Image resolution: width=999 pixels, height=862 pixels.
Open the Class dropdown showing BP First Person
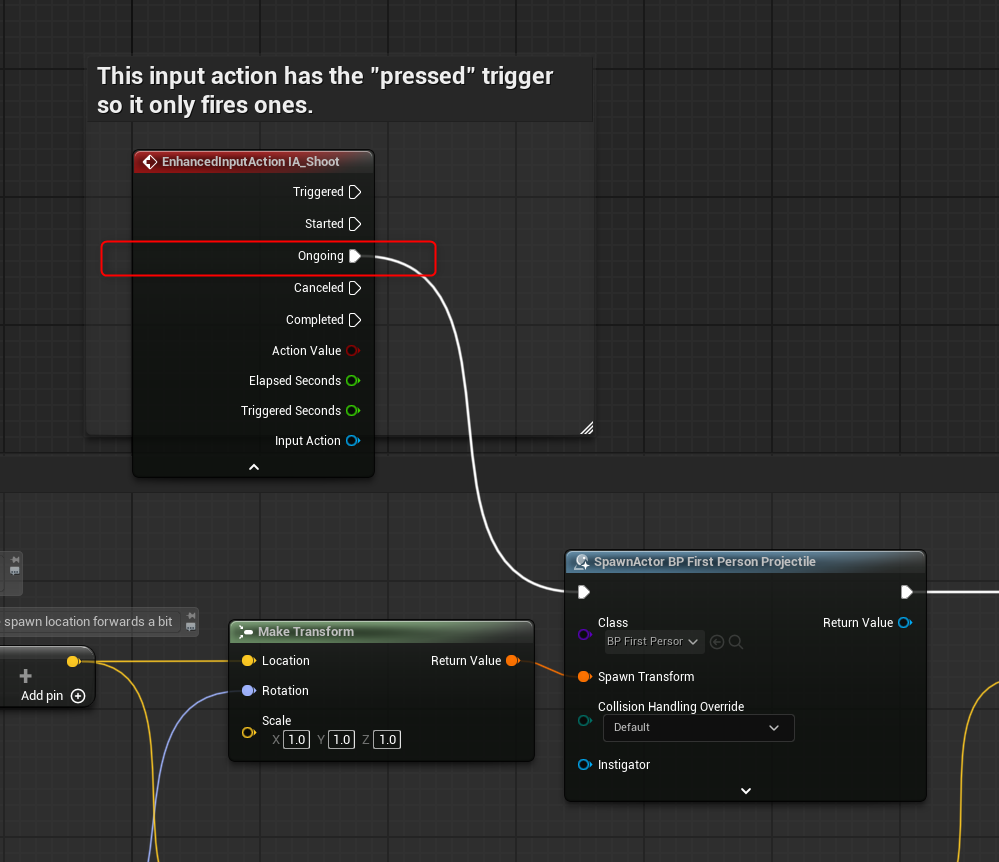point(654,642)
